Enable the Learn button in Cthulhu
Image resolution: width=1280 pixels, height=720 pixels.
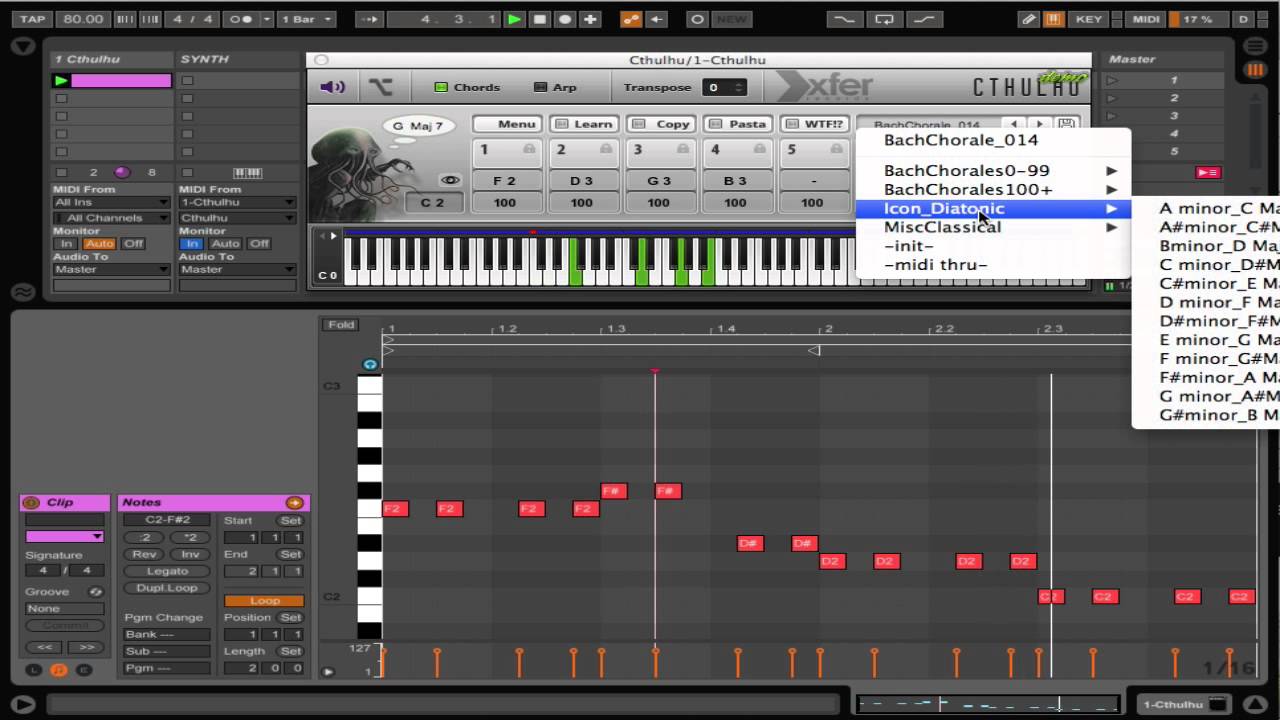pos(583,124)
